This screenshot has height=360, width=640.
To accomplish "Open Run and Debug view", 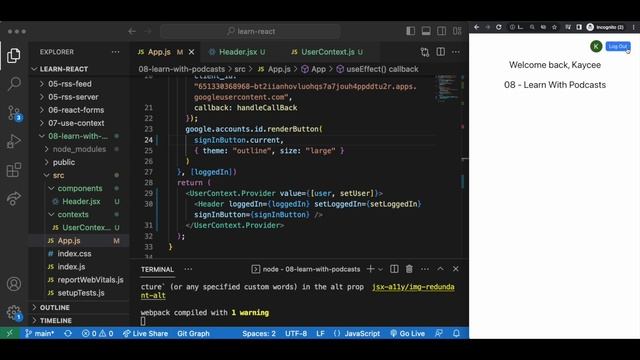I will [x=13, y=141].
